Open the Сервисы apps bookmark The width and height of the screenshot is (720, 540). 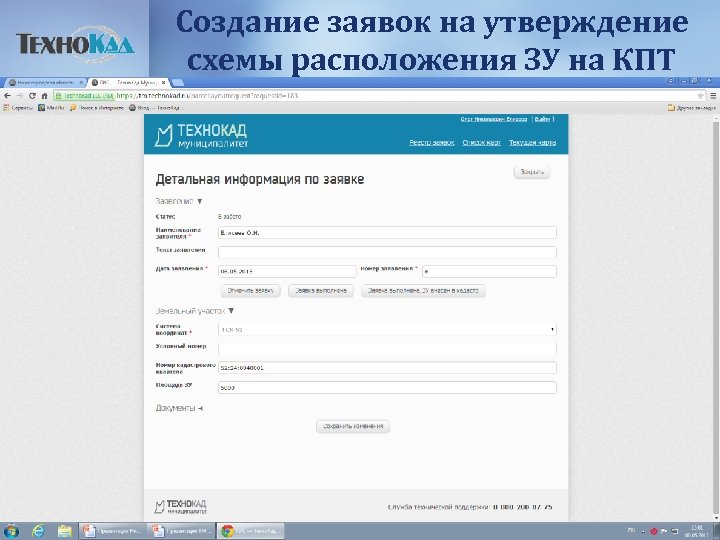click(18, 108)
